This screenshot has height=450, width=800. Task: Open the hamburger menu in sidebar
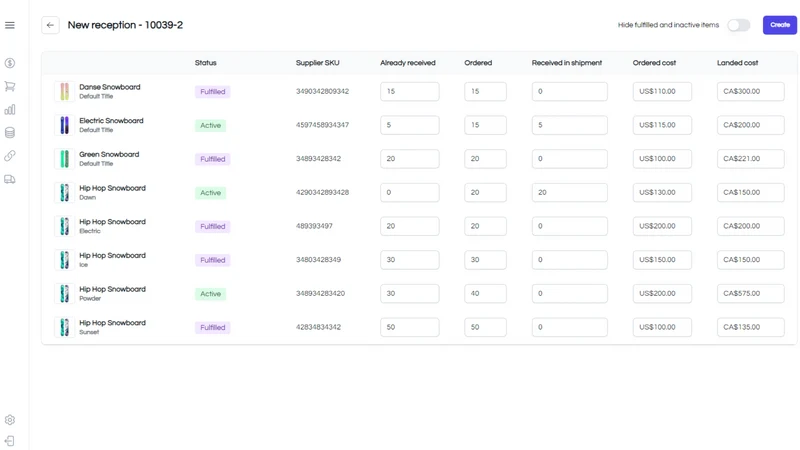(10, 25)
